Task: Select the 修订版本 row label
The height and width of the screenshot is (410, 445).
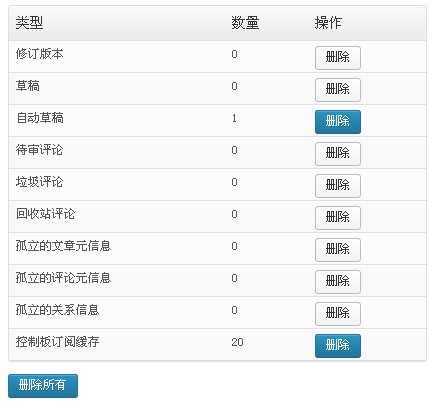Action: tap(40, 54)
